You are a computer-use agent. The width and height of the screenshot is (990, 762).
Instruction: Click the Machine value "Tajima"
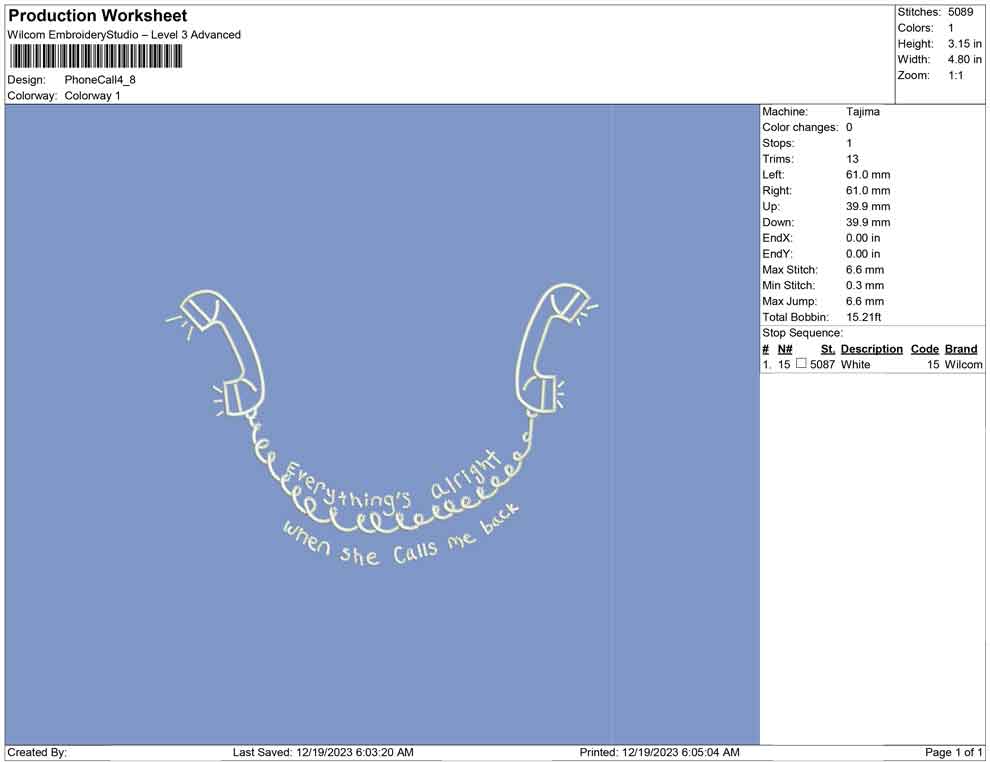click(x=862, y=112)
